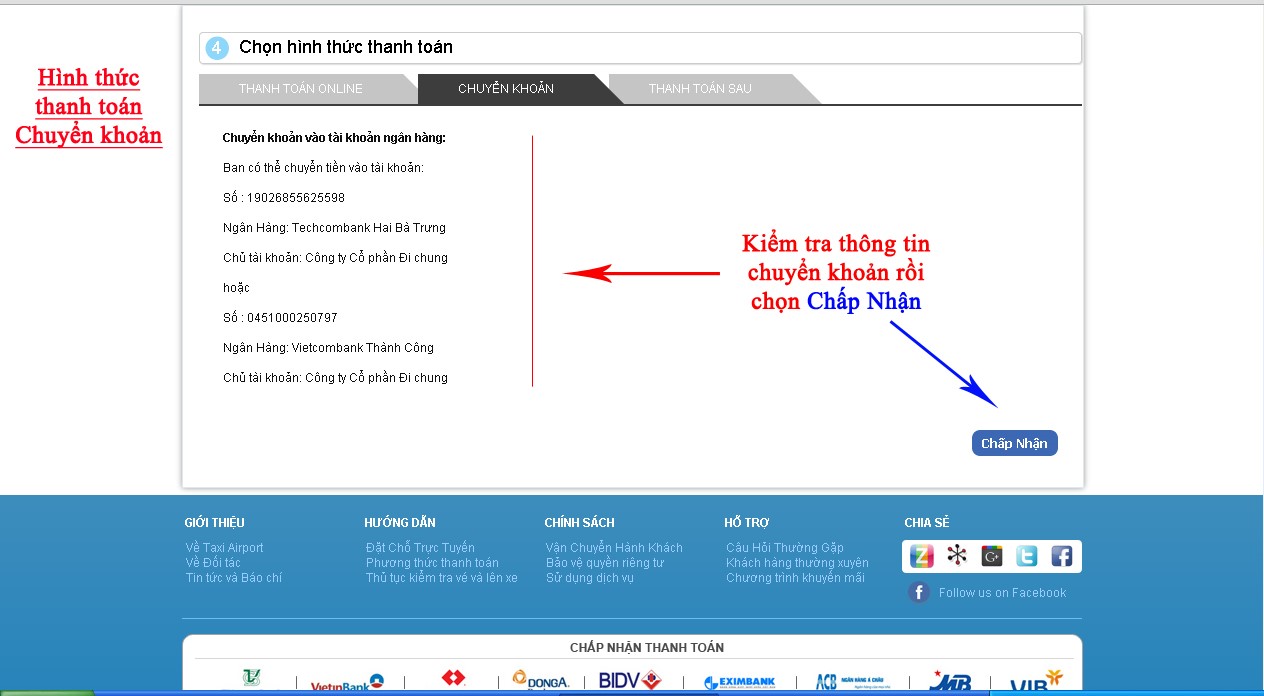Click the ACB bank logo
This screenshot has height=696, width=1264.
tap(849, 682)
